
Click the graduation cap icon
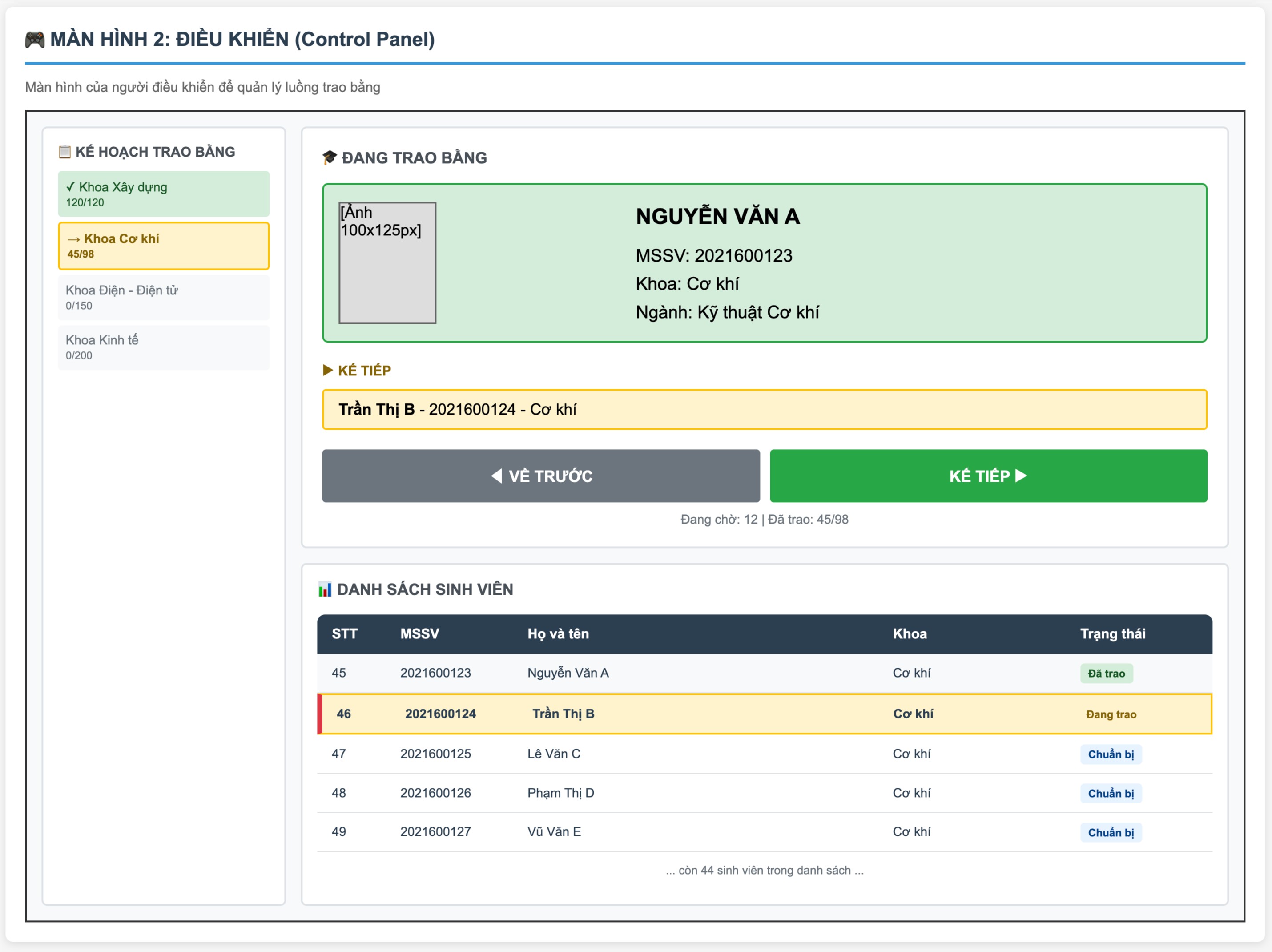tap(329, 157)
